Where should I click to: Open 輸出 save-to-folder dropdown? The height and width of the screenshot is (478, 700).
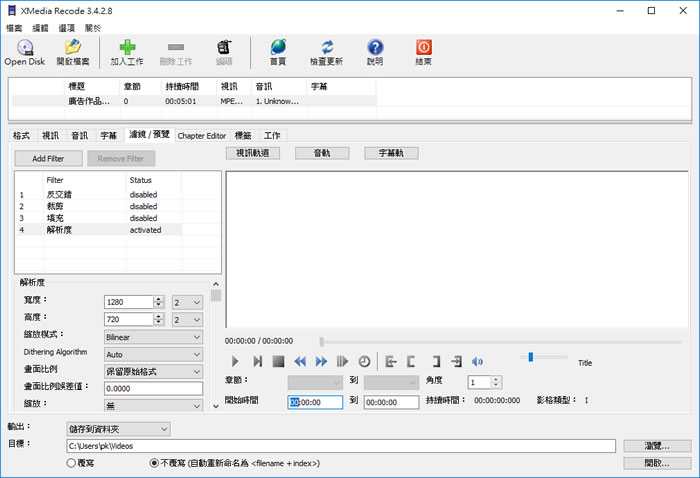(x=118, y=429)
